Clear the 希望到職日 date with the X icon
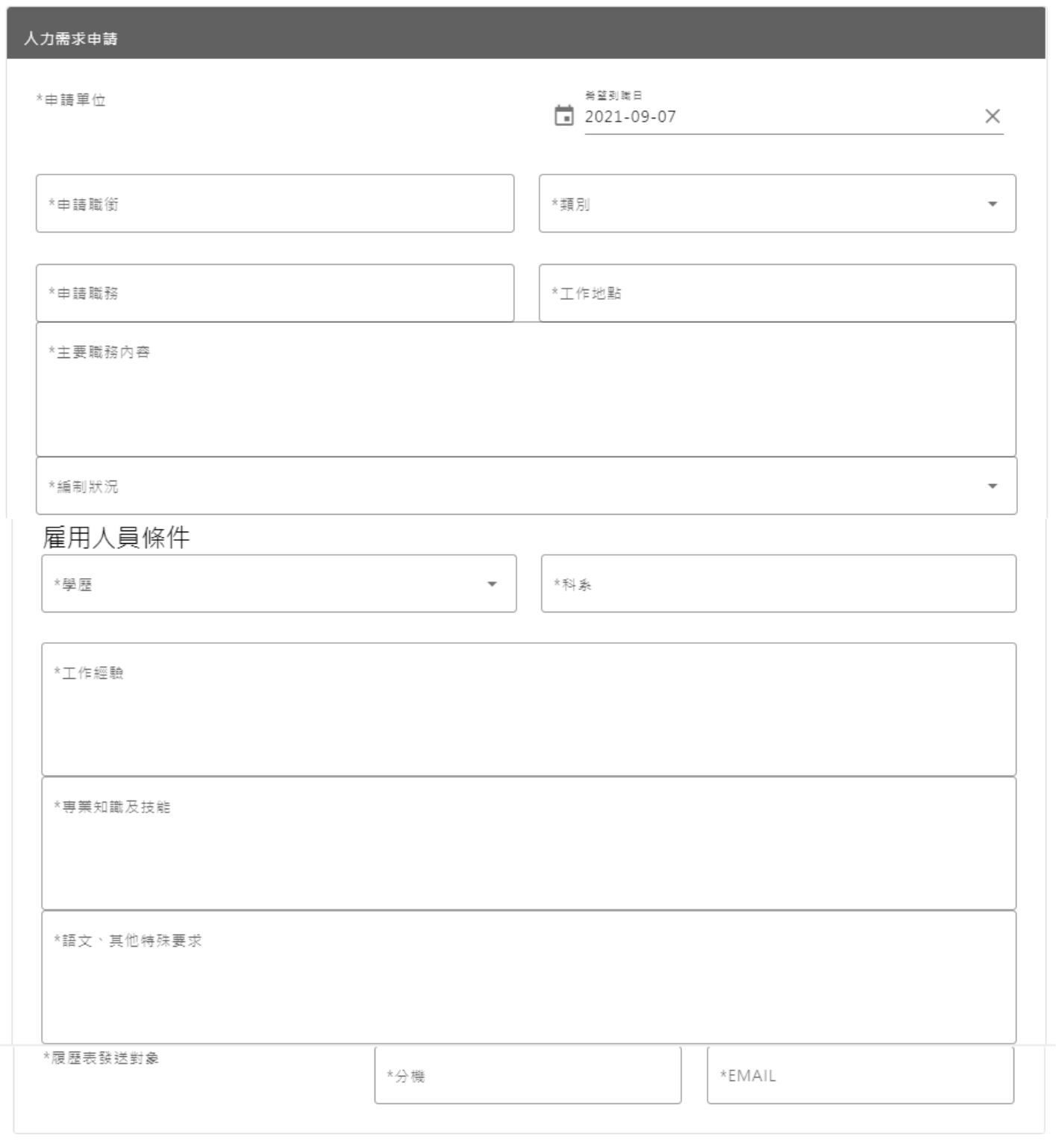Viewport: 1056px width, 1148px height. tap(993, 116)
